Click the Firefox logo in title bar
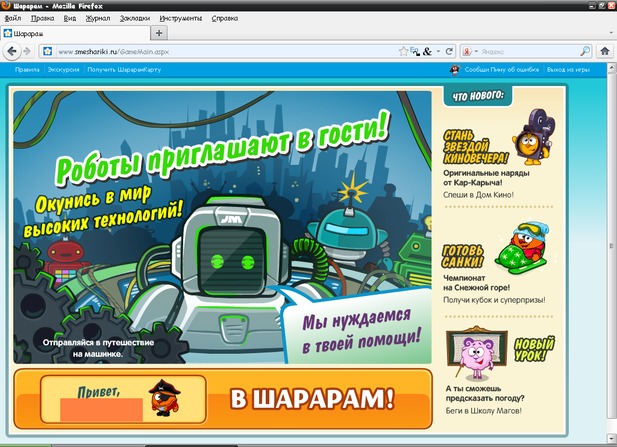The height and width of the screenshot is (447, 617). pyautogui.click(x=6, y=6)
